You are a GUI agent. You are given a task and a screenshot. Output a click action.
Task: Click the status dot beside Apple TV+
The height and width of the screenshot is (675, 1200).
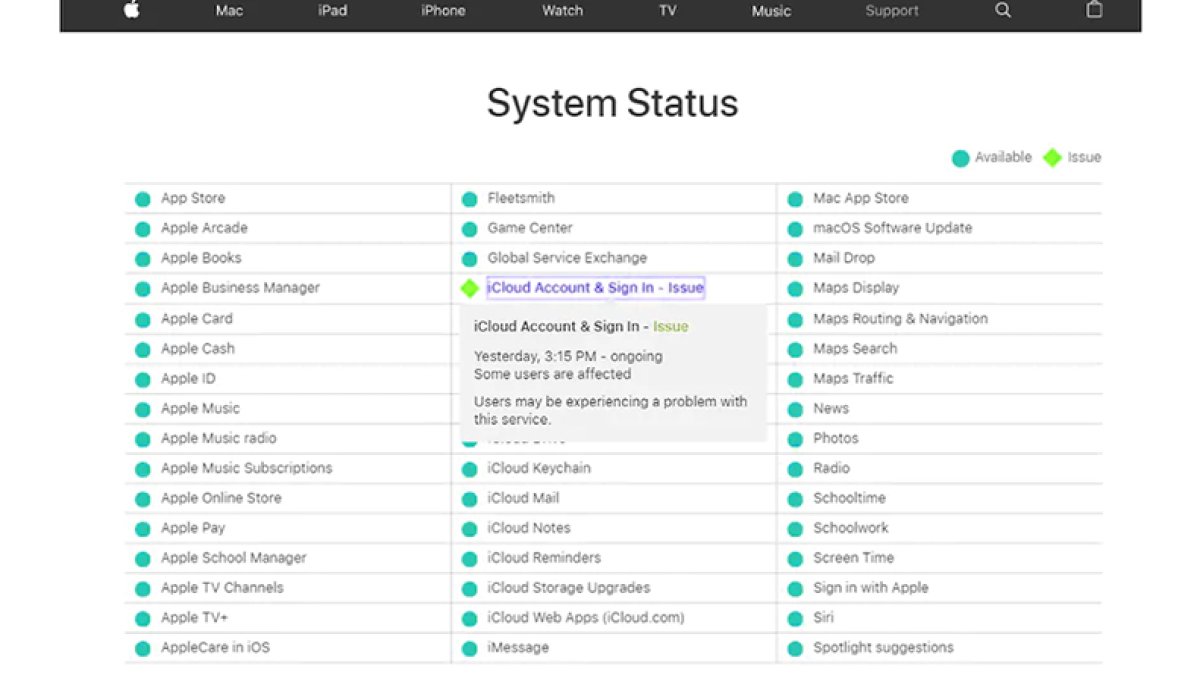coord(143,618)
